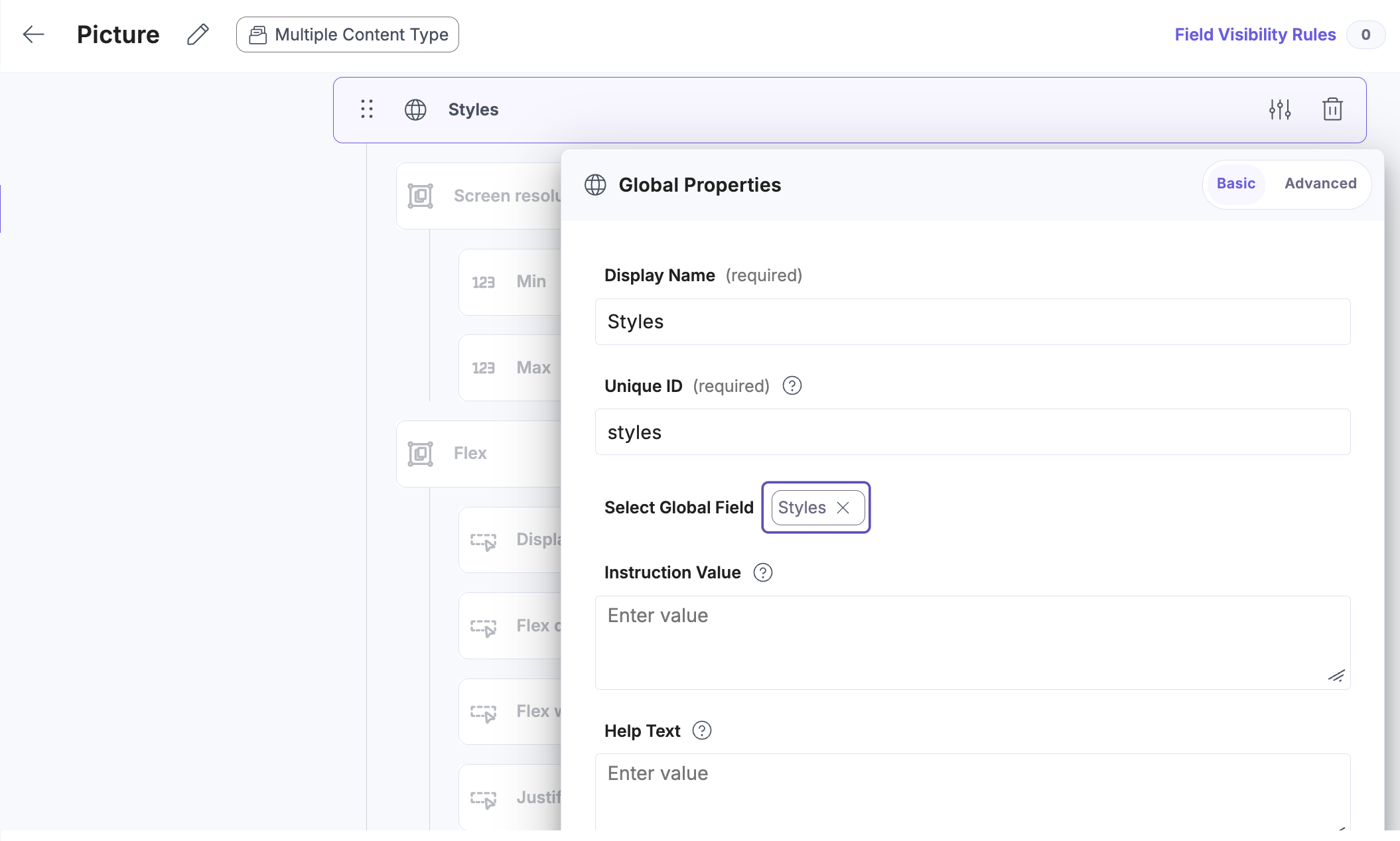Click the visibility rules count badge
The image size is (1400, 841).
(x=1365, y=34)
